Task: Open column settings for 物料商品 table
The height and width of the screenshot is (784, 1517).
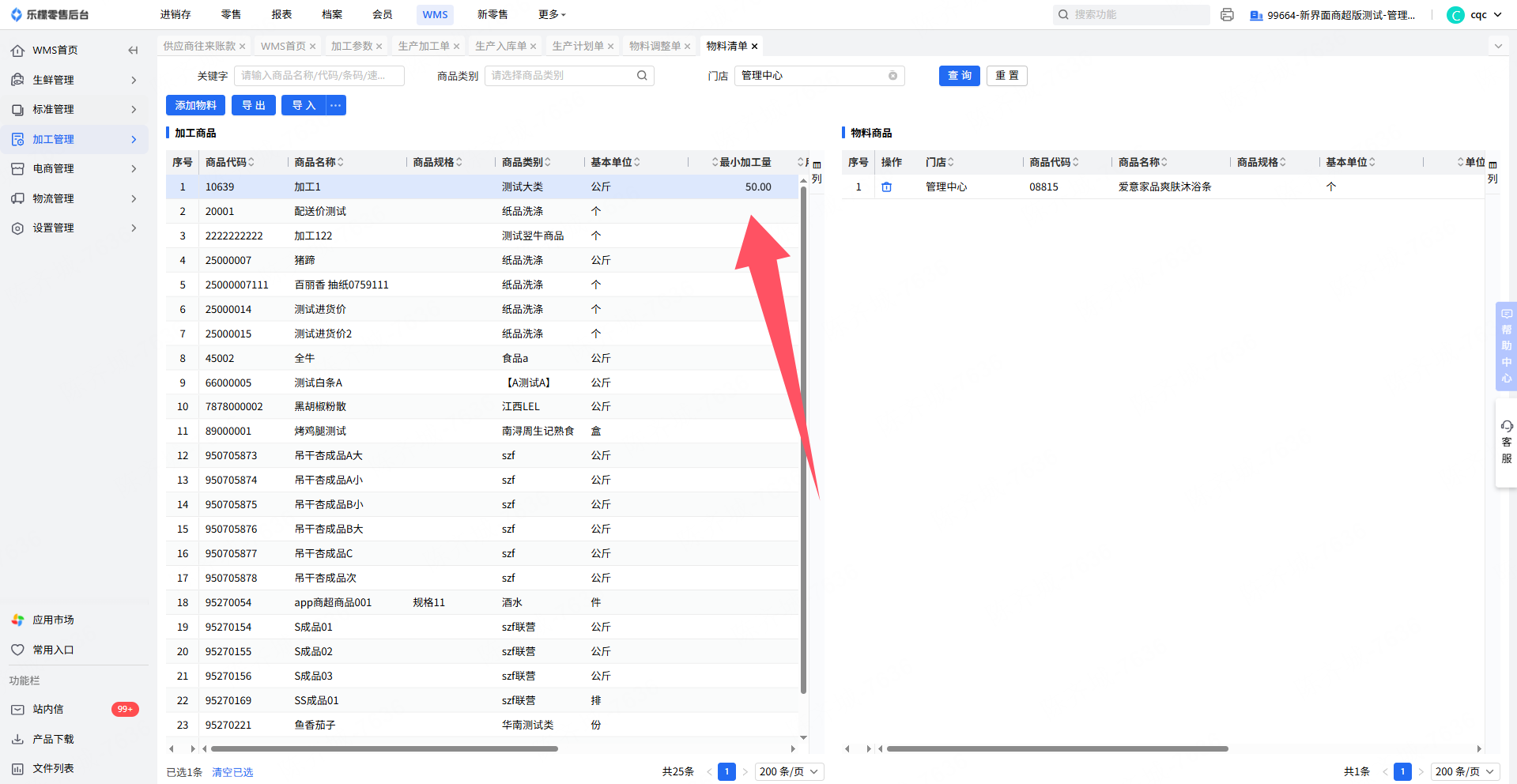Action: tap(1492, 171)
